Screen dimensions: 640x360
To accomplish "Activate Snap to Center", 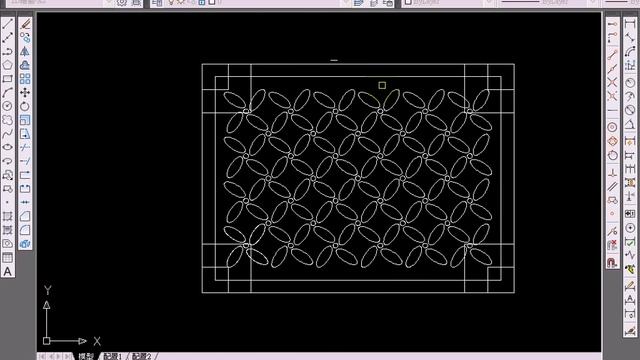I will [x=612, y=127].
